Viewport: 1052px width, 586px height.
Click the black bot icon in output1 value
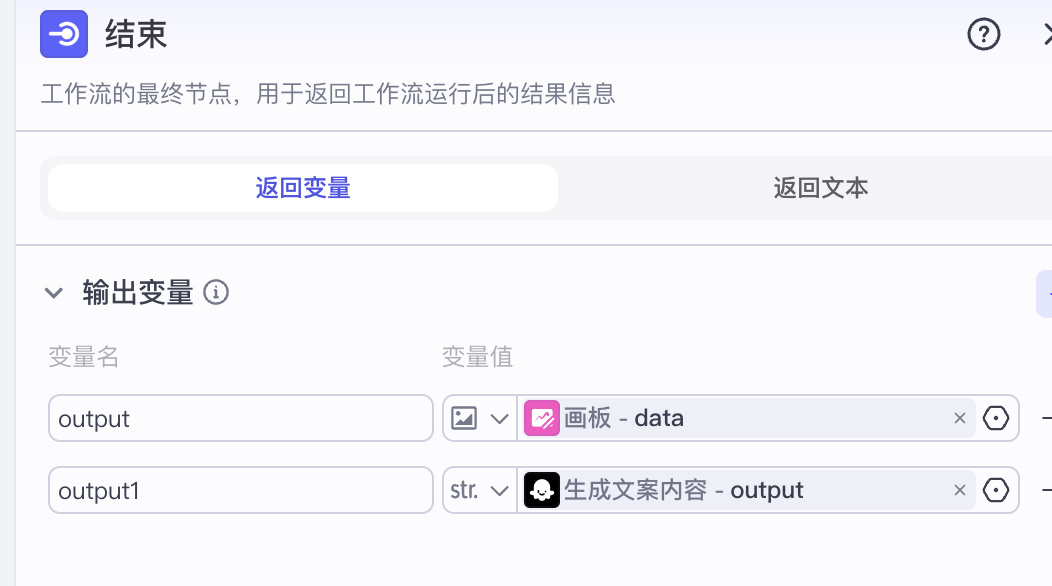pos(542,490)
